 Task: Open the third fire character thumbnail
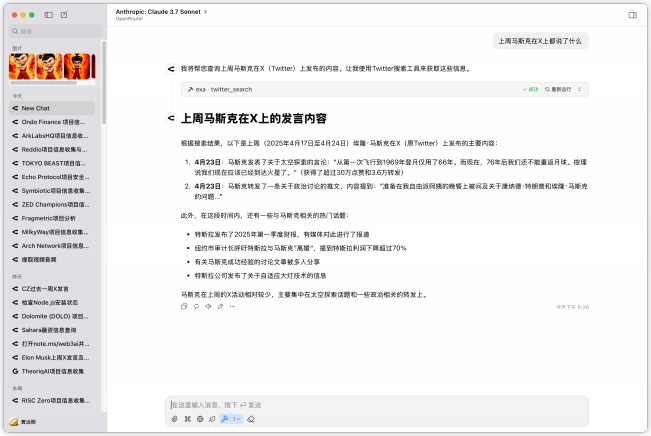click(x=77, y=66)
